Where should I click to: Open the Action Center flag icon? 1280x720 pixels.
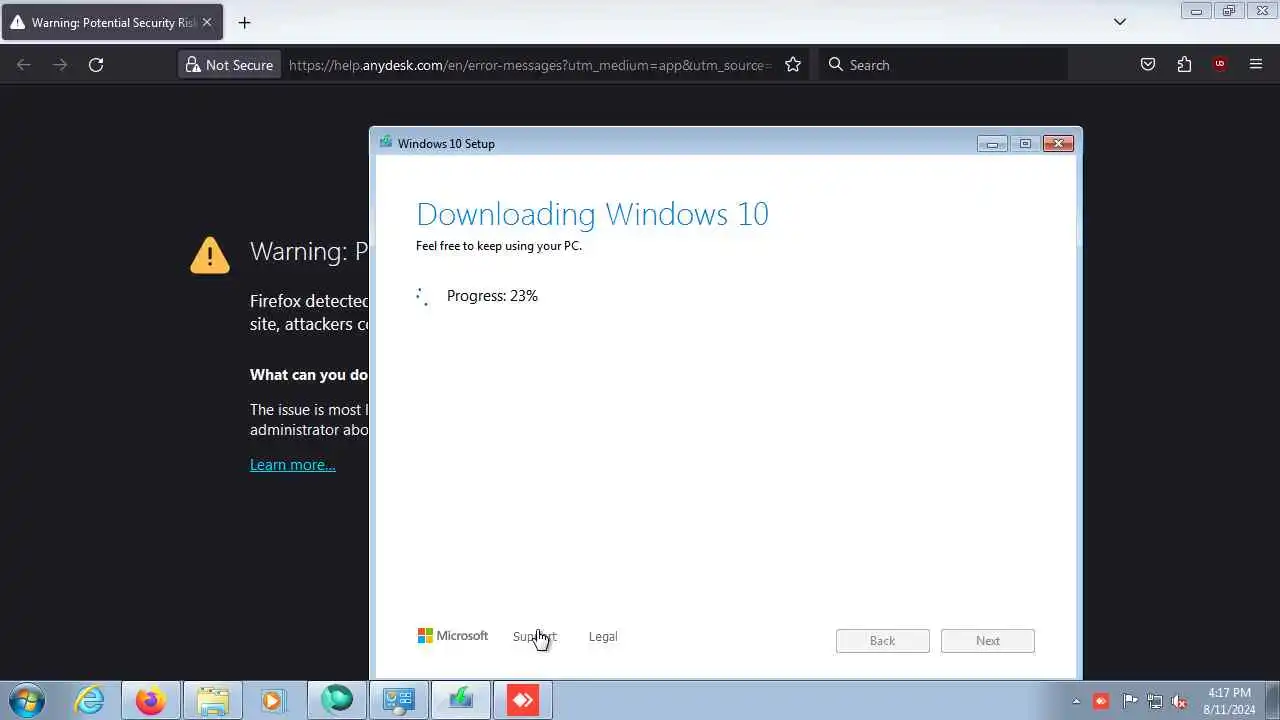point(1130,701)
